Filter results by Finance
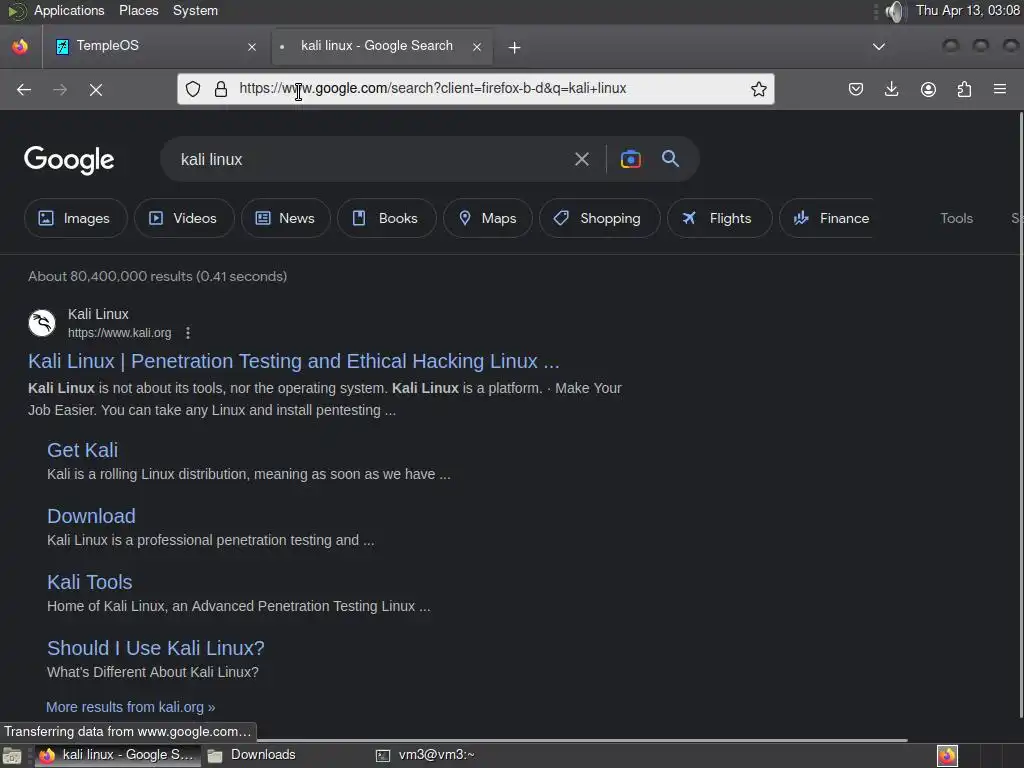The height and width of the screenshot is (768, 1024). (x=827, y=218)
